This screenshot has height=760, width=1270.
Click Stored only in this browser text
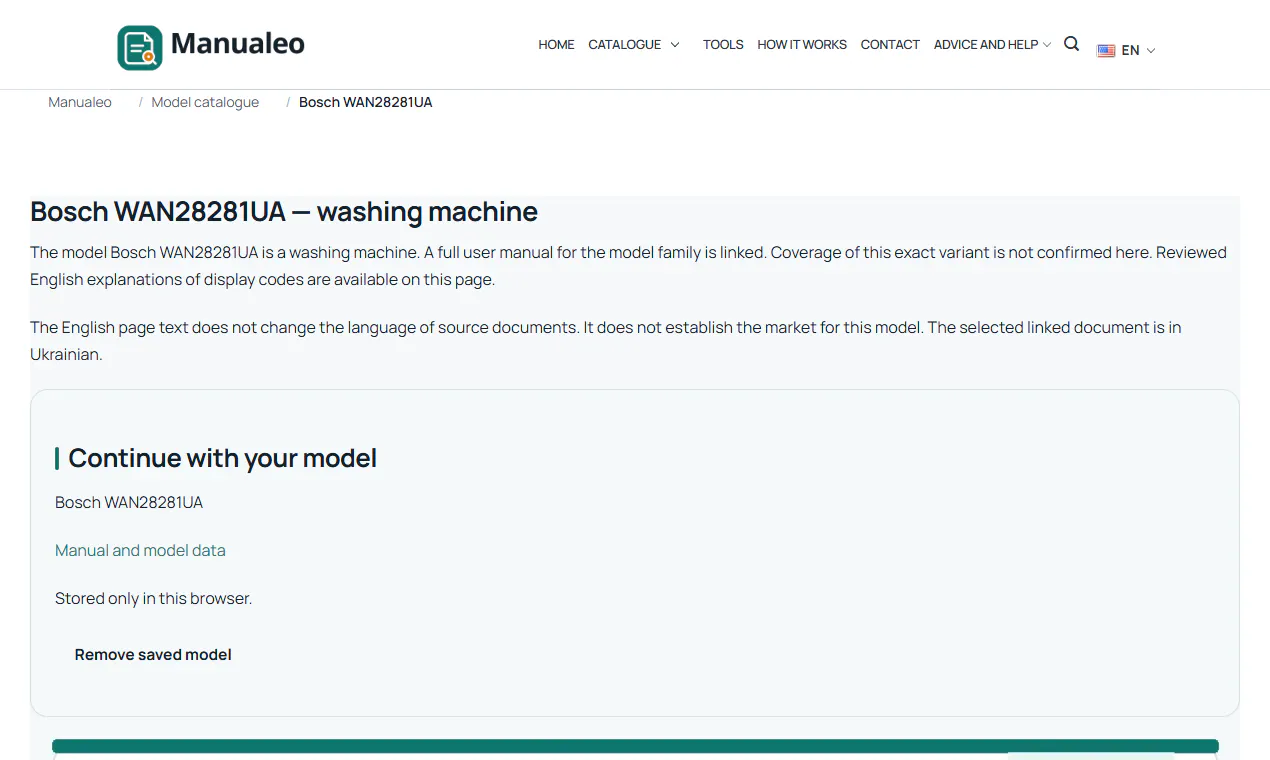153,598
